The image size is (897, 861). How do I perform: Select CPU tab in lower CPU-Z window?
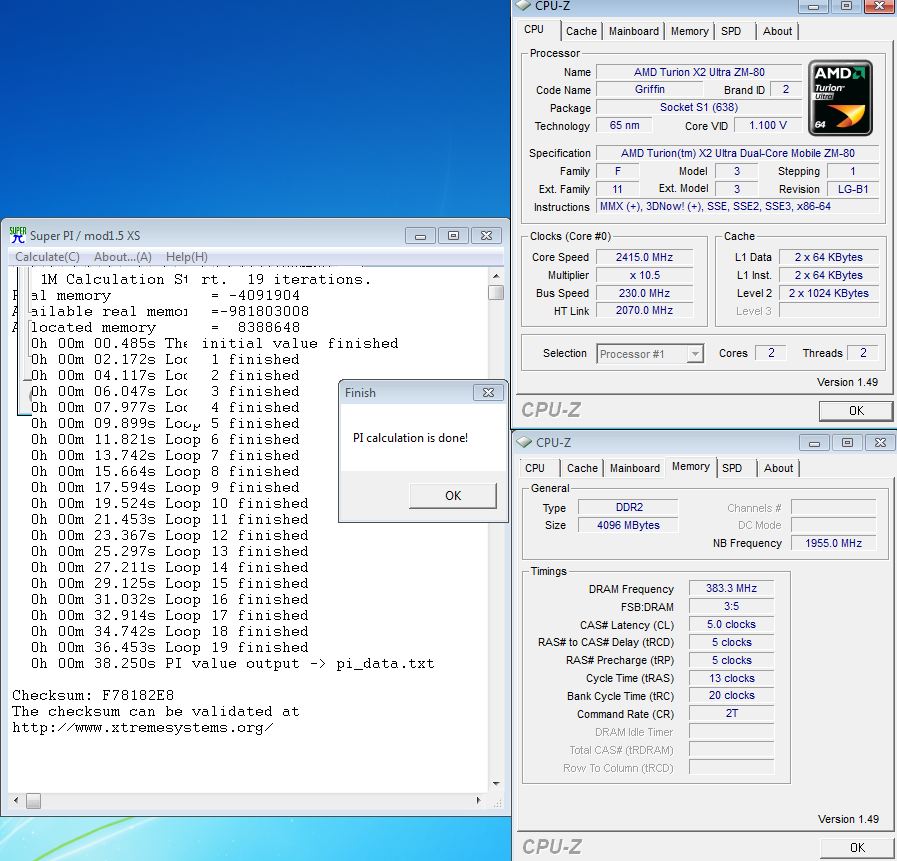click(x=535, y=469)
